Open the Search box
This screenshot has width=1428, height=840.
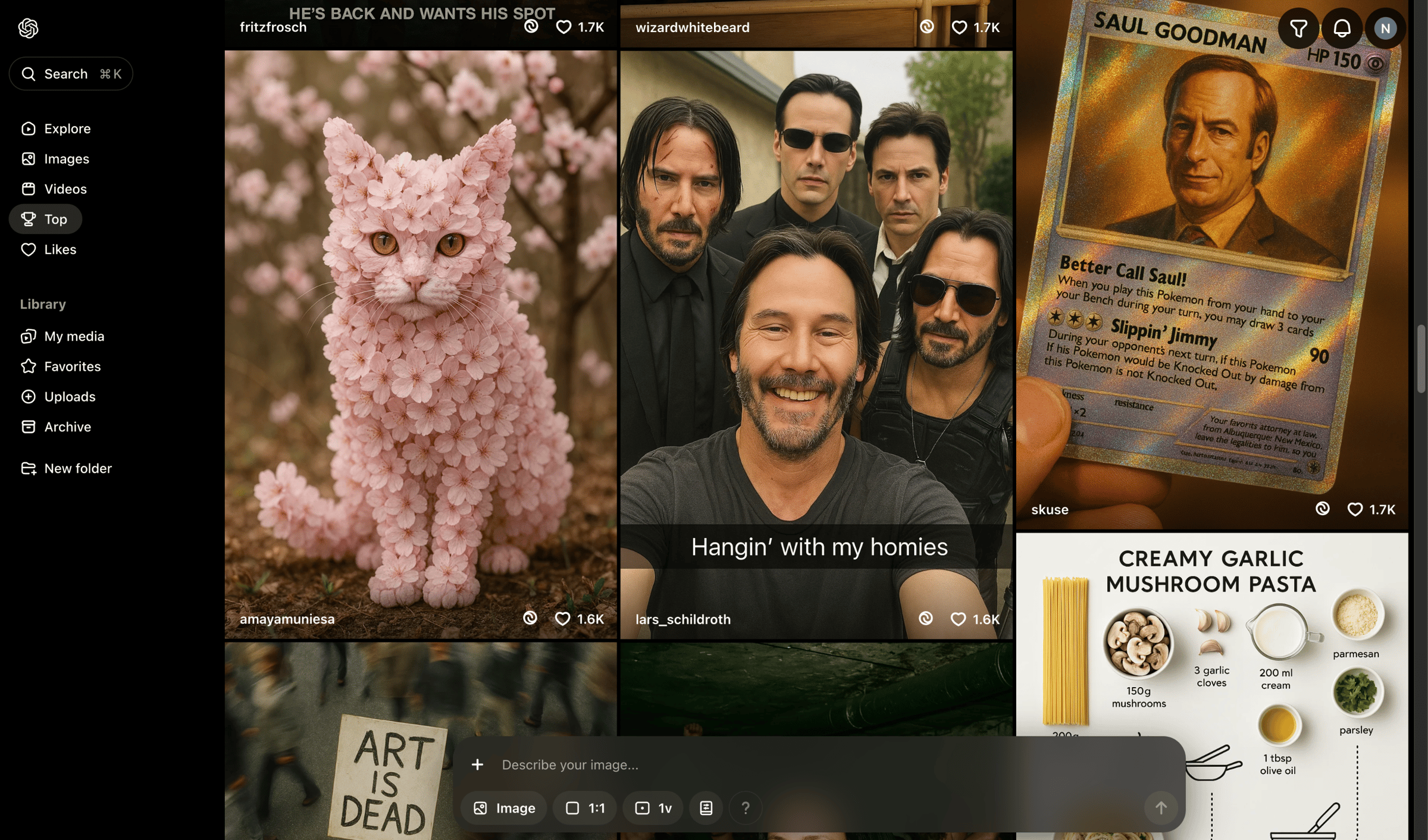(x=71, y=74)
